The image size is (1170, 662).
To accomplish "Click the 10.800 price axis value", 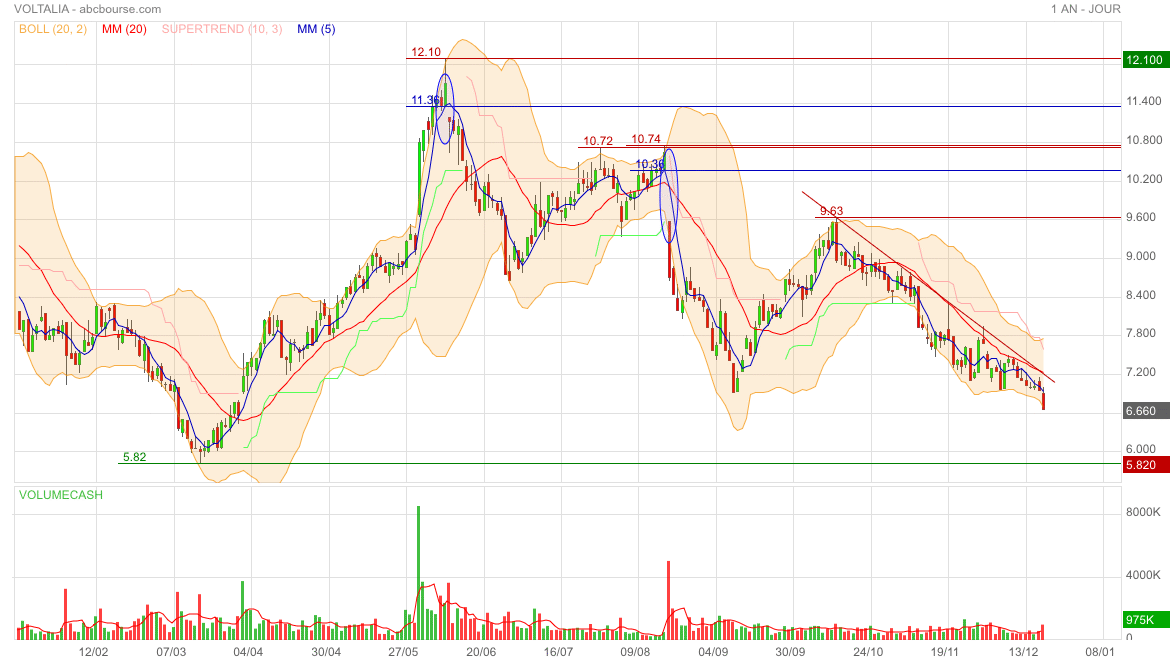I will pos(1144,140).
